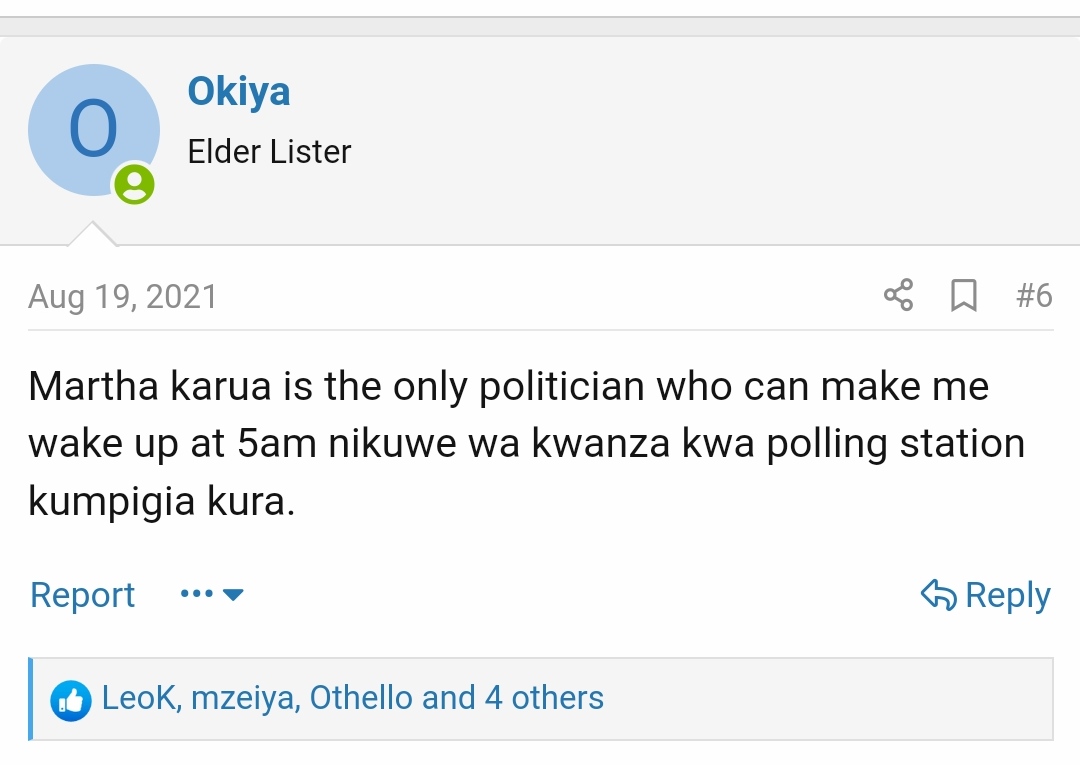Click the green online status badge
The image size is (1080, 765).
point(134,184)
